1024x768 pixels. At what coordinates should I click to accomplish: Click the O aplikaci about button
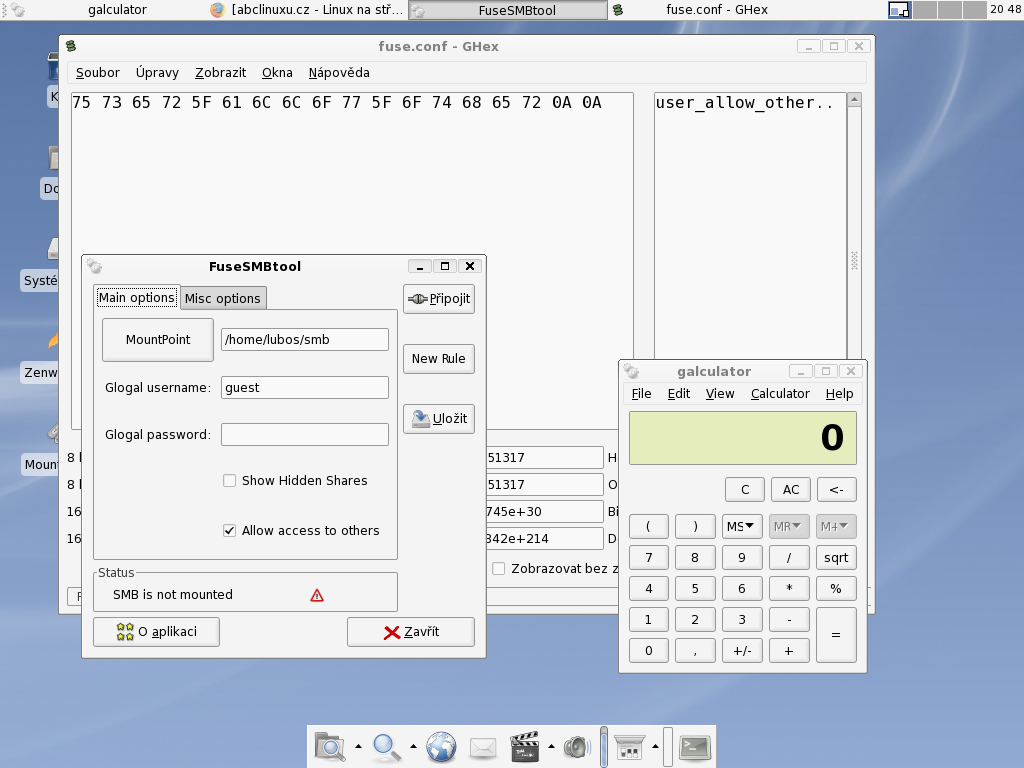tap(156, 632)
